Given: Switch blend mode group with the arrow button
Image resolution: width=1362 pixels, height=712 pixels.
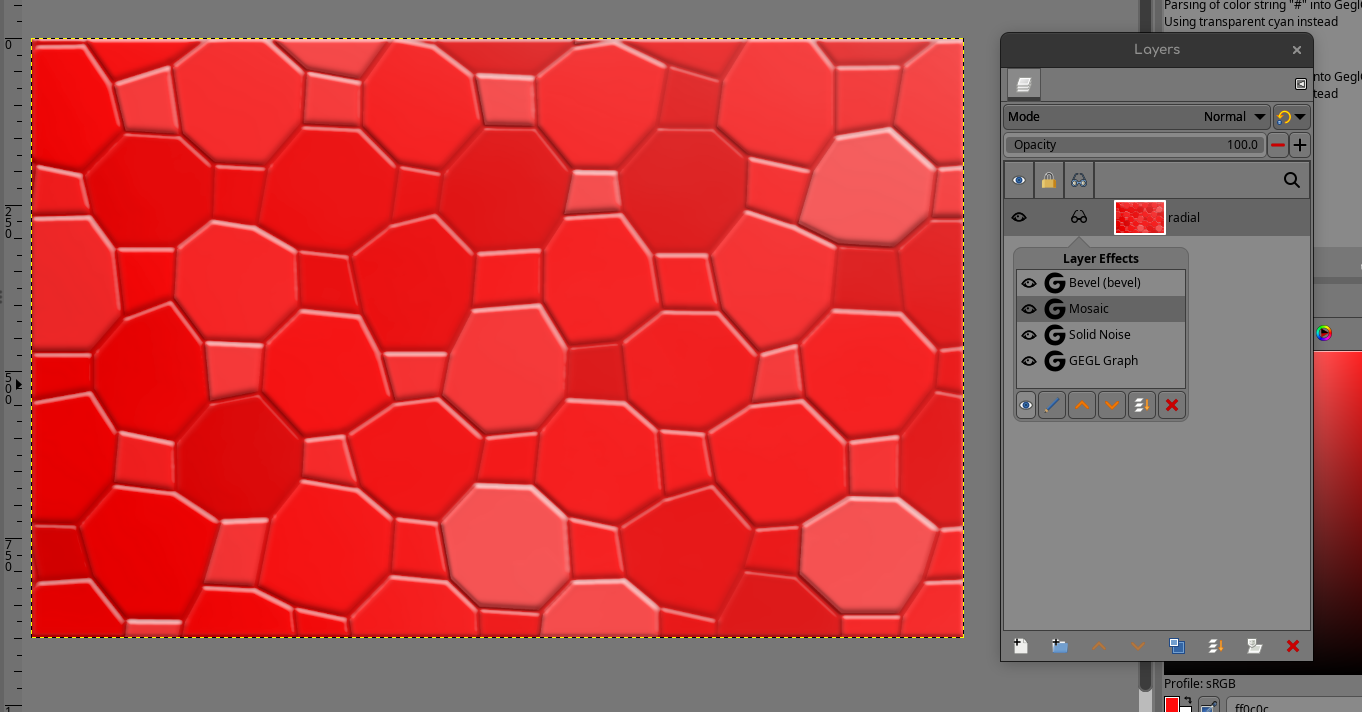Looking at the screenshot, I should 1291,117.
